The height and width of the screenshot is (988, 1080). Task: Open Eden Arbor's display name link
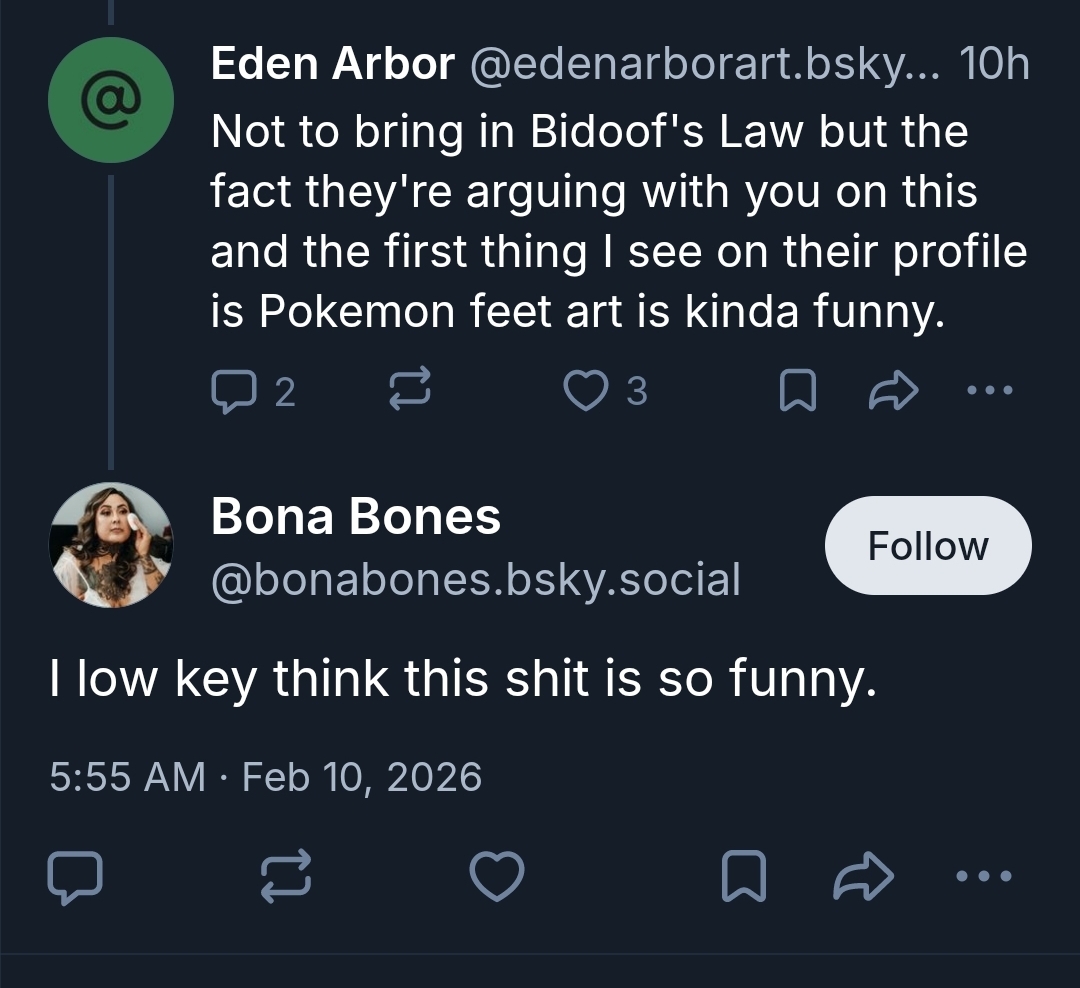pyautogui.click(x=332, y=66)
